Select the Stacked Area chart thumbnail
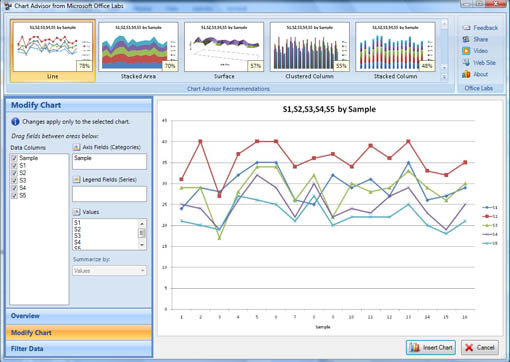 (x=138, y=51)
